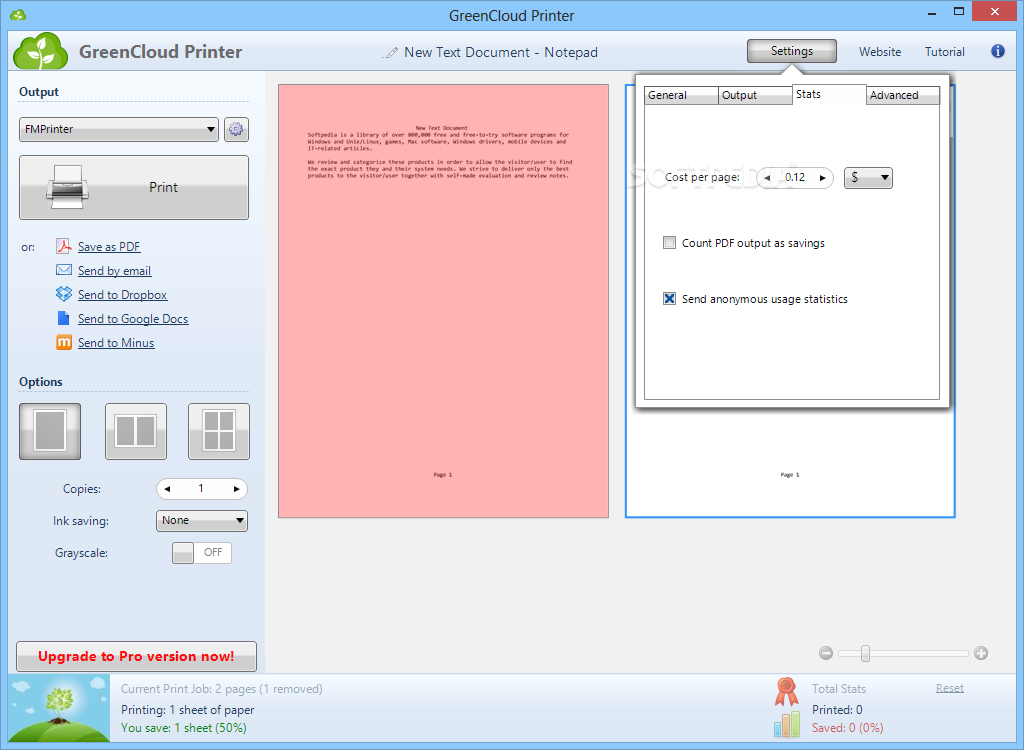The height and width of the screenshot is (750, 1024).
Task: Click the pencil icon beside document name
Action: [x=390, y=53]
